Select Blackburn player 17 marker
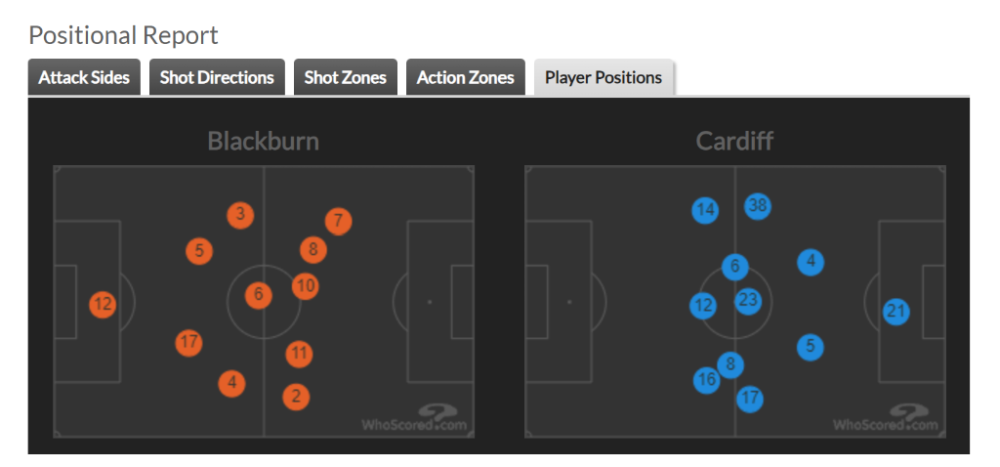The image size is (1000, 467). 188,343
